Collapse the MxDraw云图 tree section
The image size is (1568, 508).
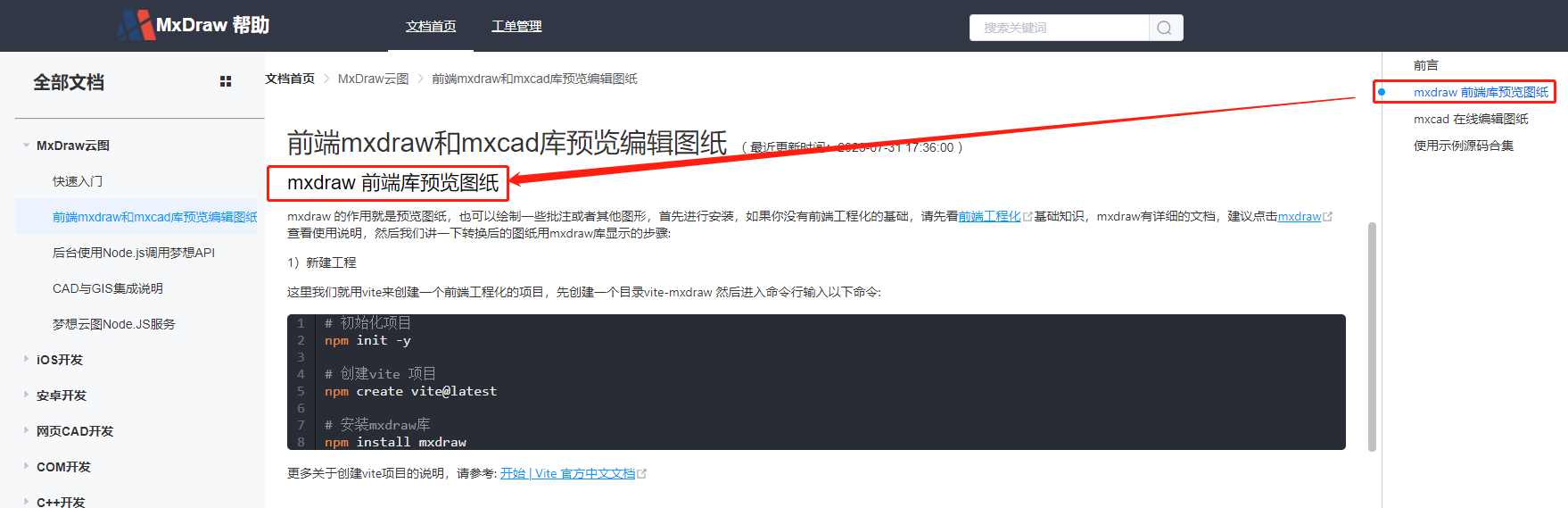pyautogui.click(x=26, y=146)
